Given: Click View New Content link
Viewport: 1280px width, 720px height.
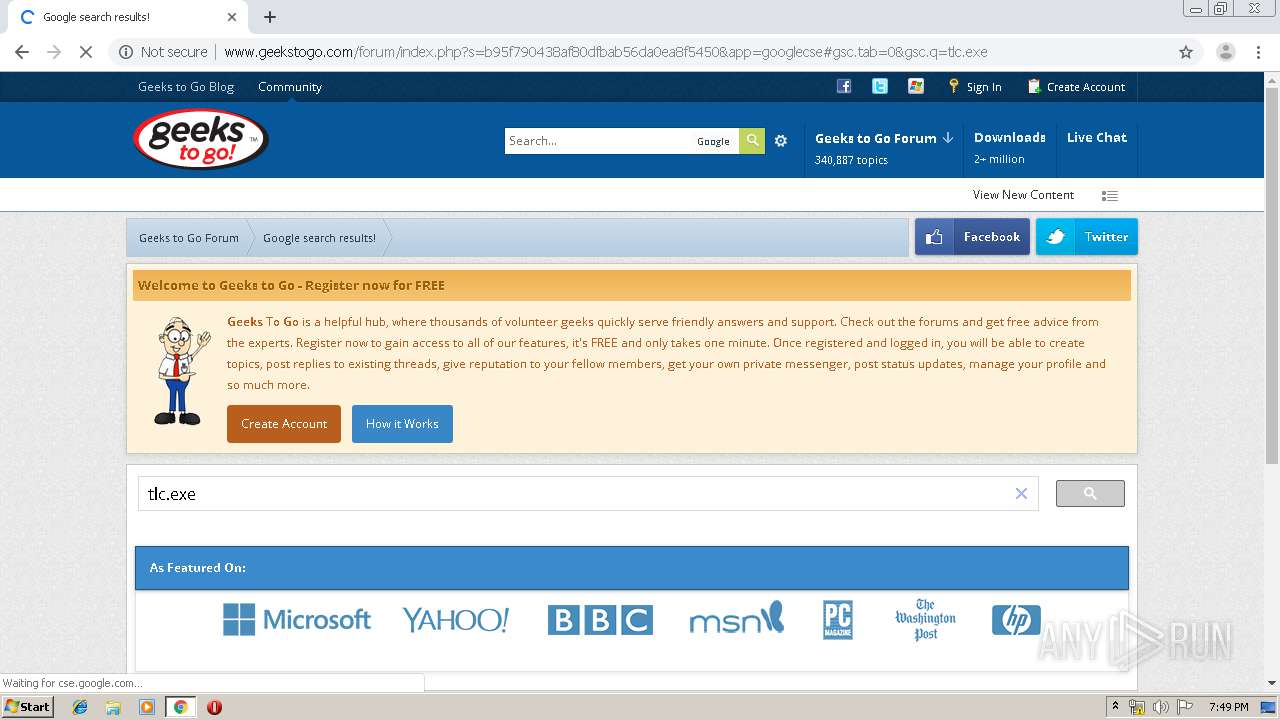Looking at the screenshot, I should pyautogui.click(x=1023, y=195).
